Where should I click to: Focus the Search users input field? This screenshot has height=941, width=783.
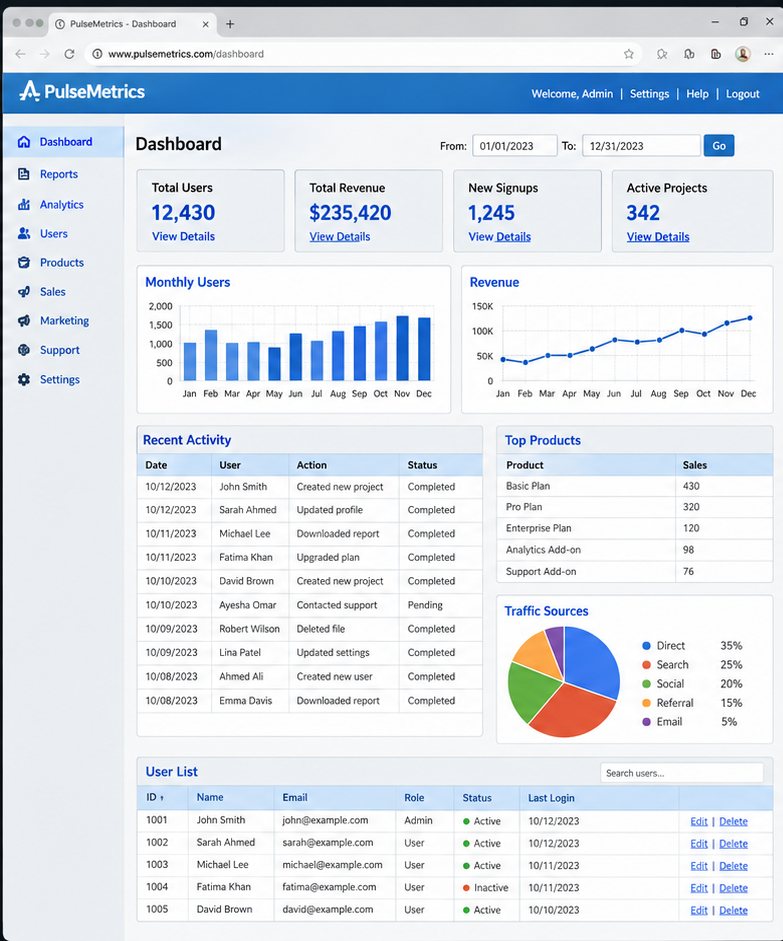point(682,773)
